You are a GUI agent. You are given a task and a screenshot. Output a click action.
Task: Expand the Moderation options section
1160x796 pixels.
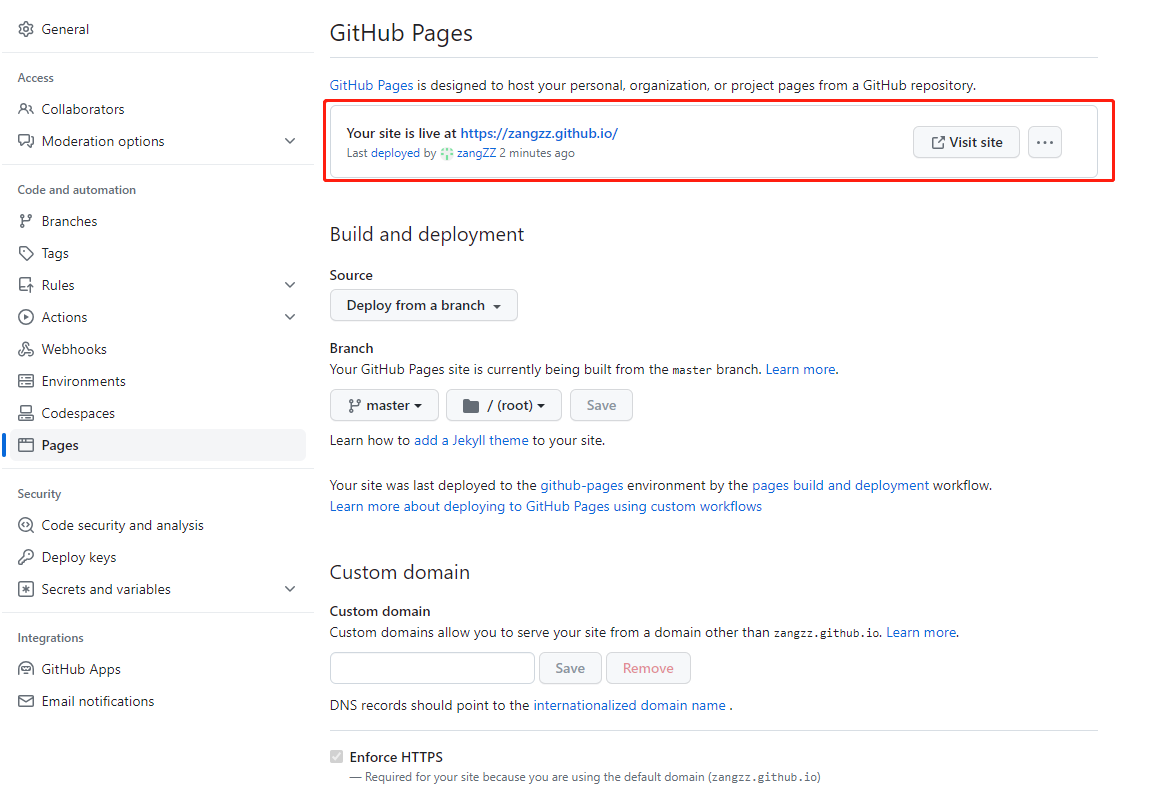click(290, 141)
